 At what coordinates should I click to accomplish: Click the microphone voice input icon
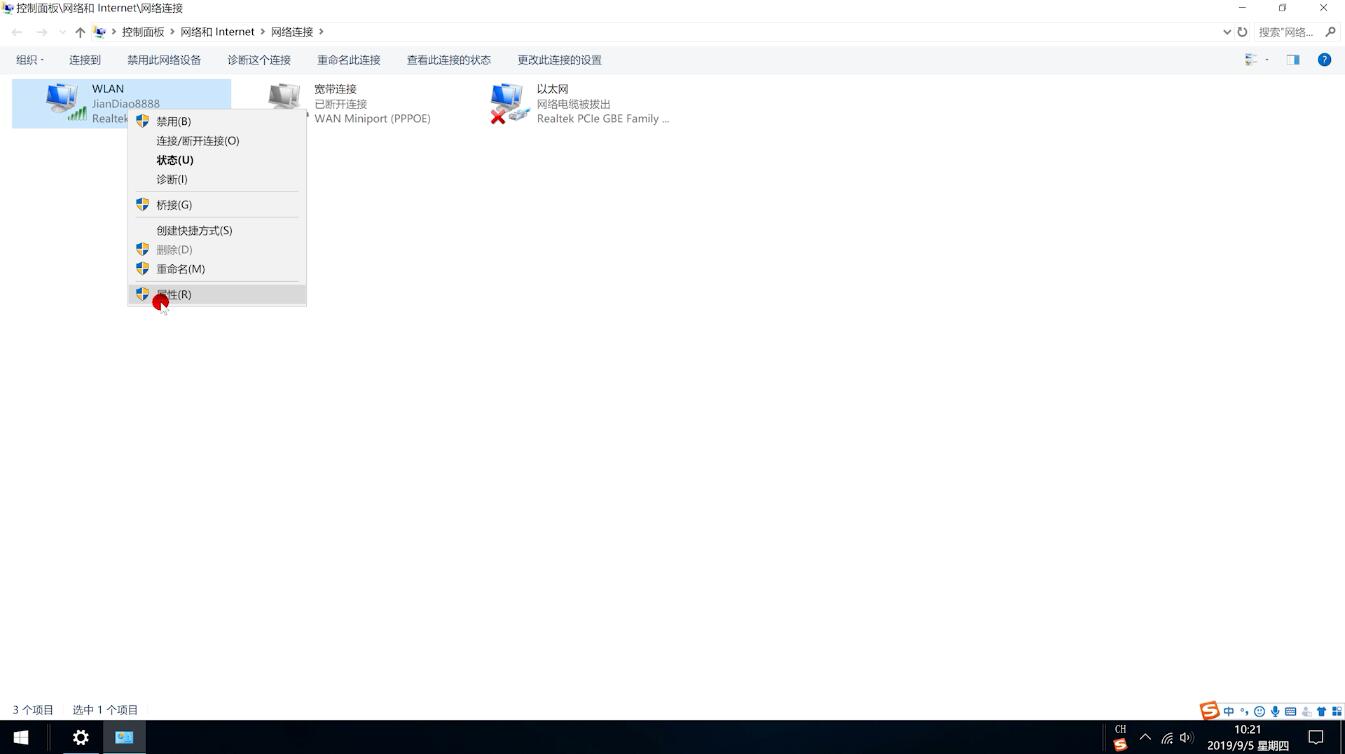[x=1275, y=712]
